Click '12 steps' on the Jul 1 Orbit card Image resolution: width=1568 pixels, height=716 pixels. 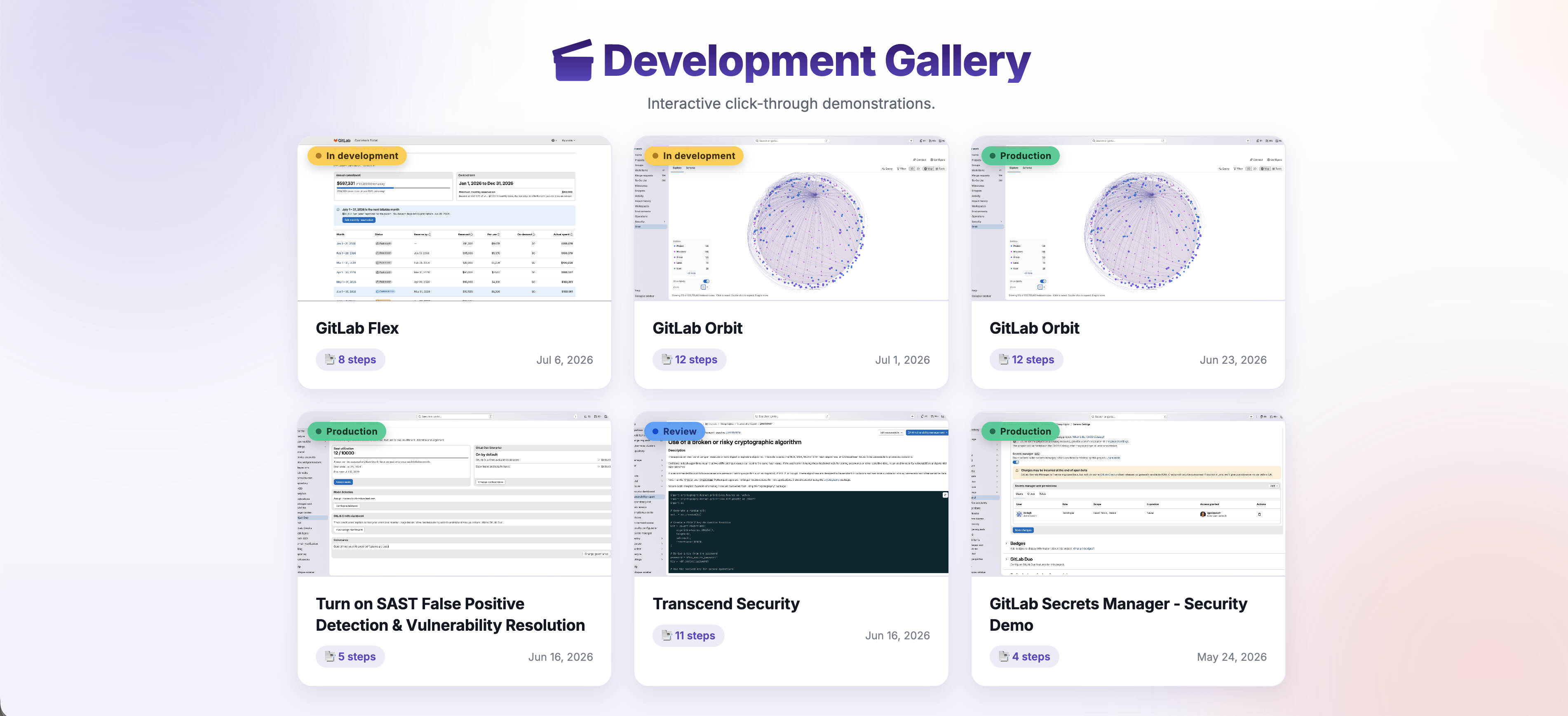pos(696,360)
